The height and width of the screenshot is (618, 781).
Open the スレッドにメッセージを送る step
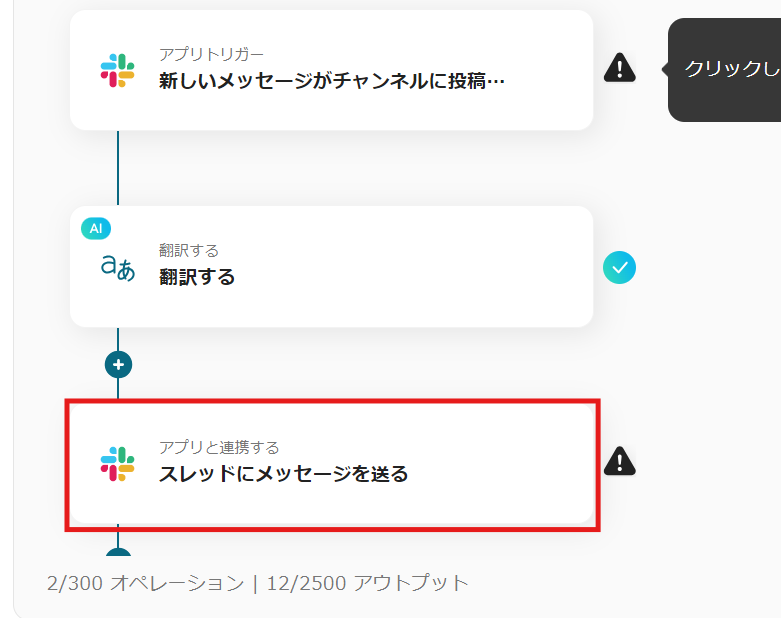click(x=332, y=464)
